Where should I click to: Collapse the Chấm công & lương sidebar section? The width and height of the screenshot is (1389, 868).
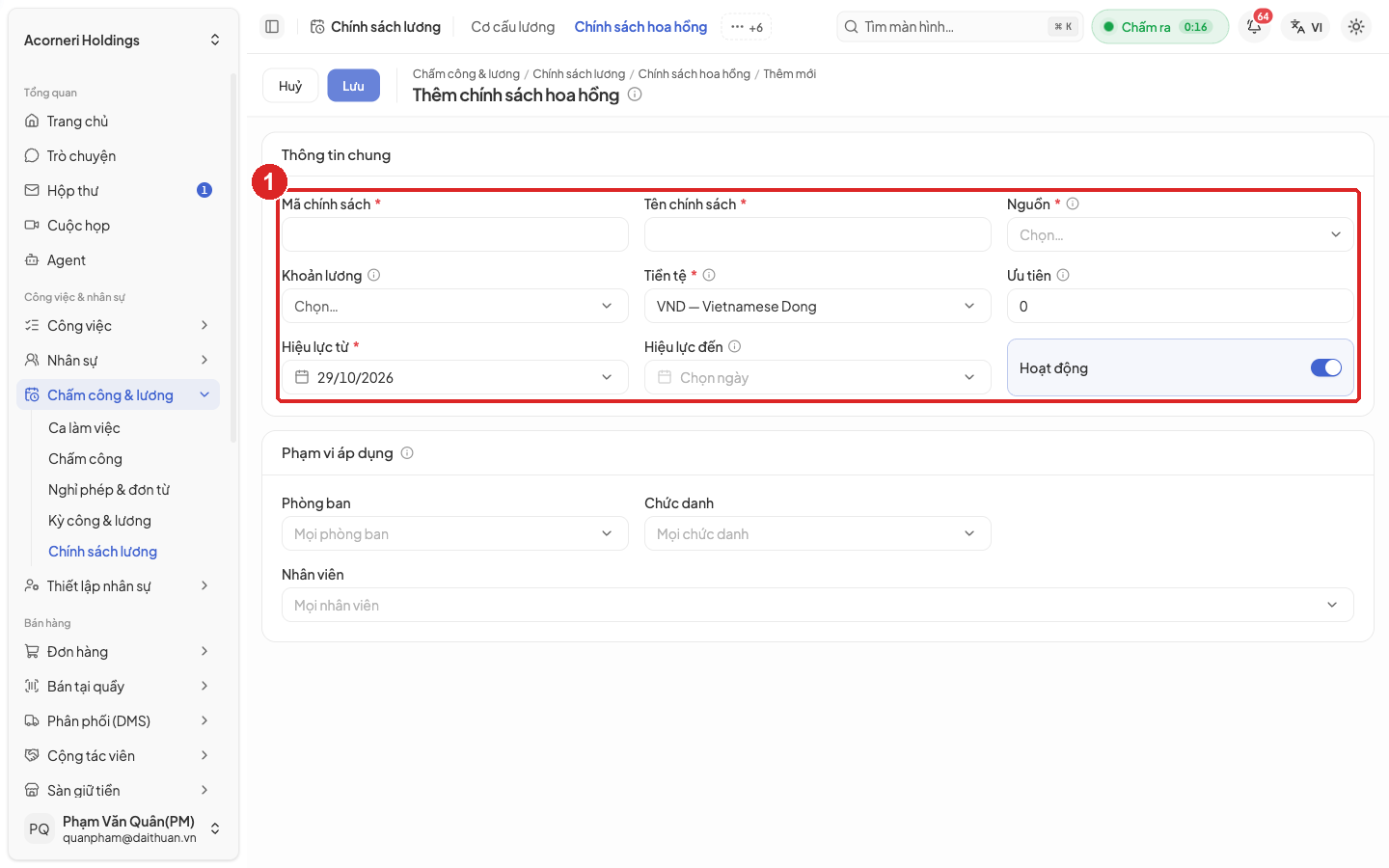pyautogui.click(x=118, y=395)
